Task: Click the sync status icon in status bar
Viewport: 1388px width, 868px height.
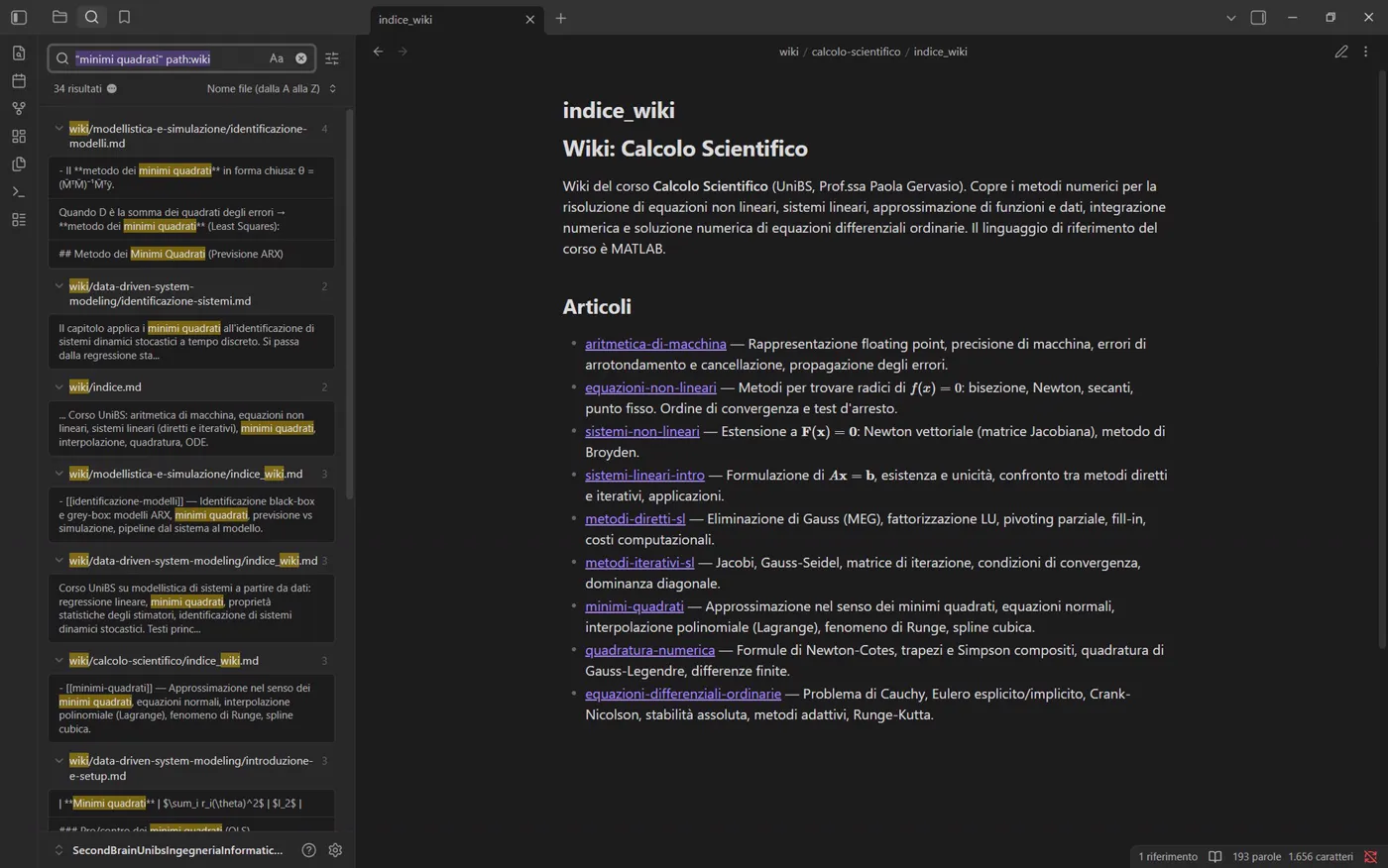Action: pyautogui.click(x=1370, y=856)
